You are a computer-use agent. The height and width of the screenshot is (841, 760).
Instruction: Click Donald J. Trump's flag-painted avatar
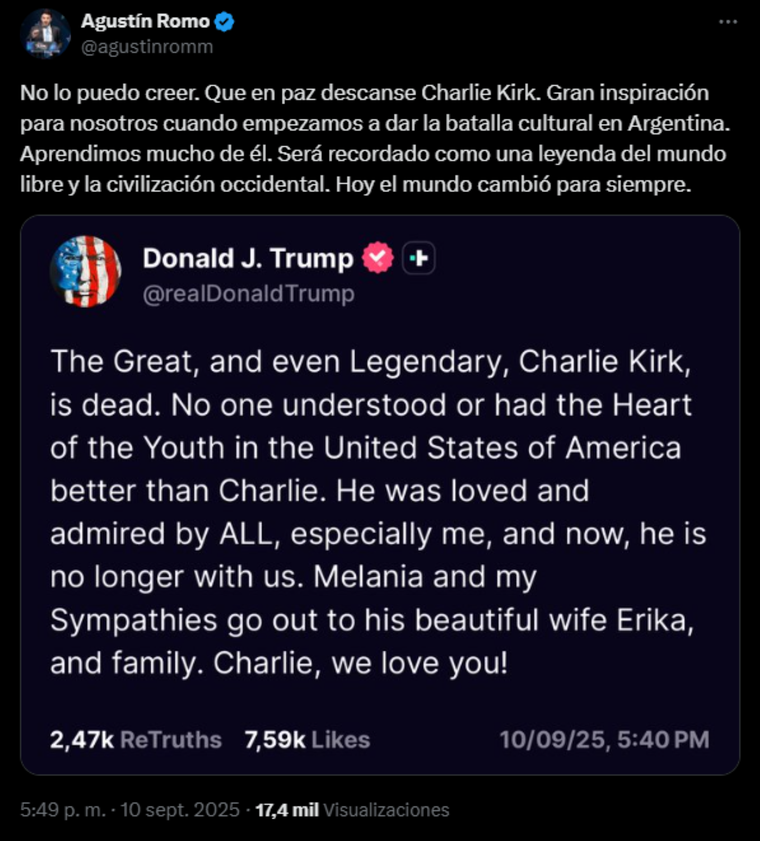point(85,271)
